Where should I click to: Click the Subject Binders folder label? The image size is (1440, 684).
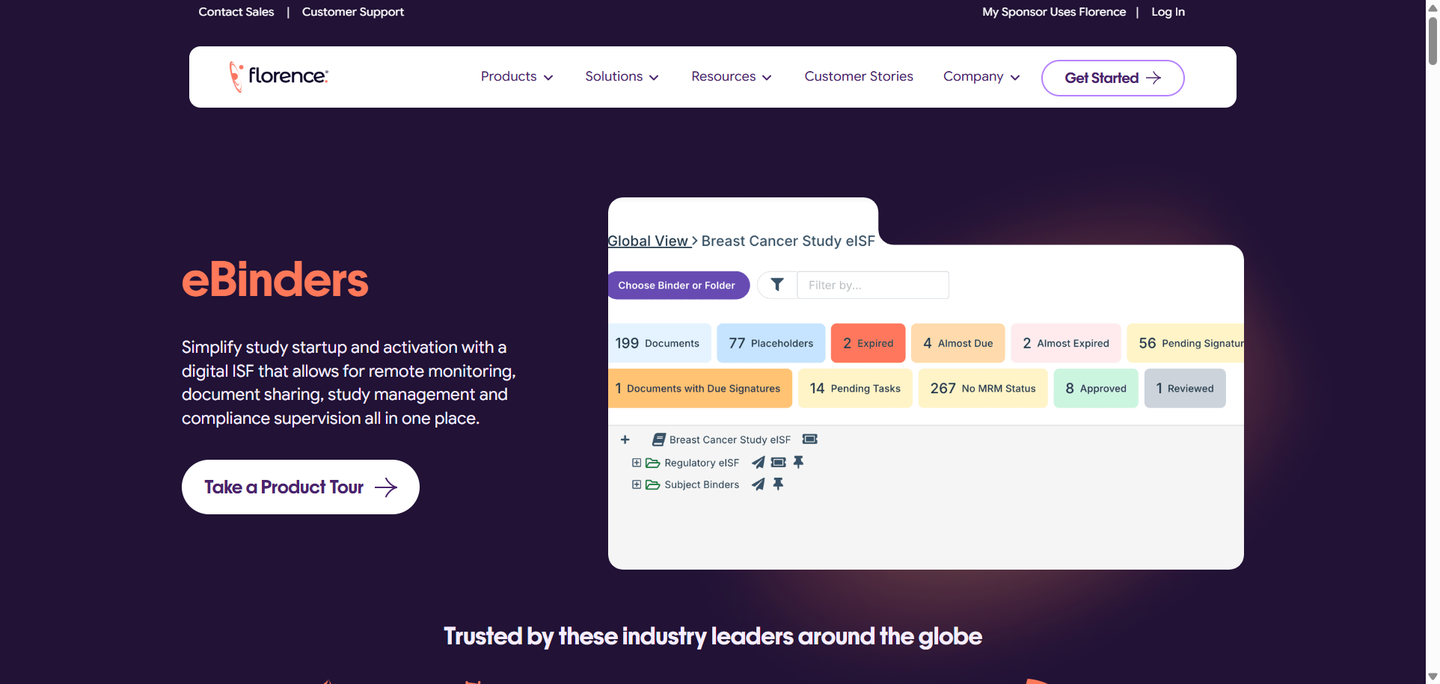pyautogui.click(x=702, y=485)
